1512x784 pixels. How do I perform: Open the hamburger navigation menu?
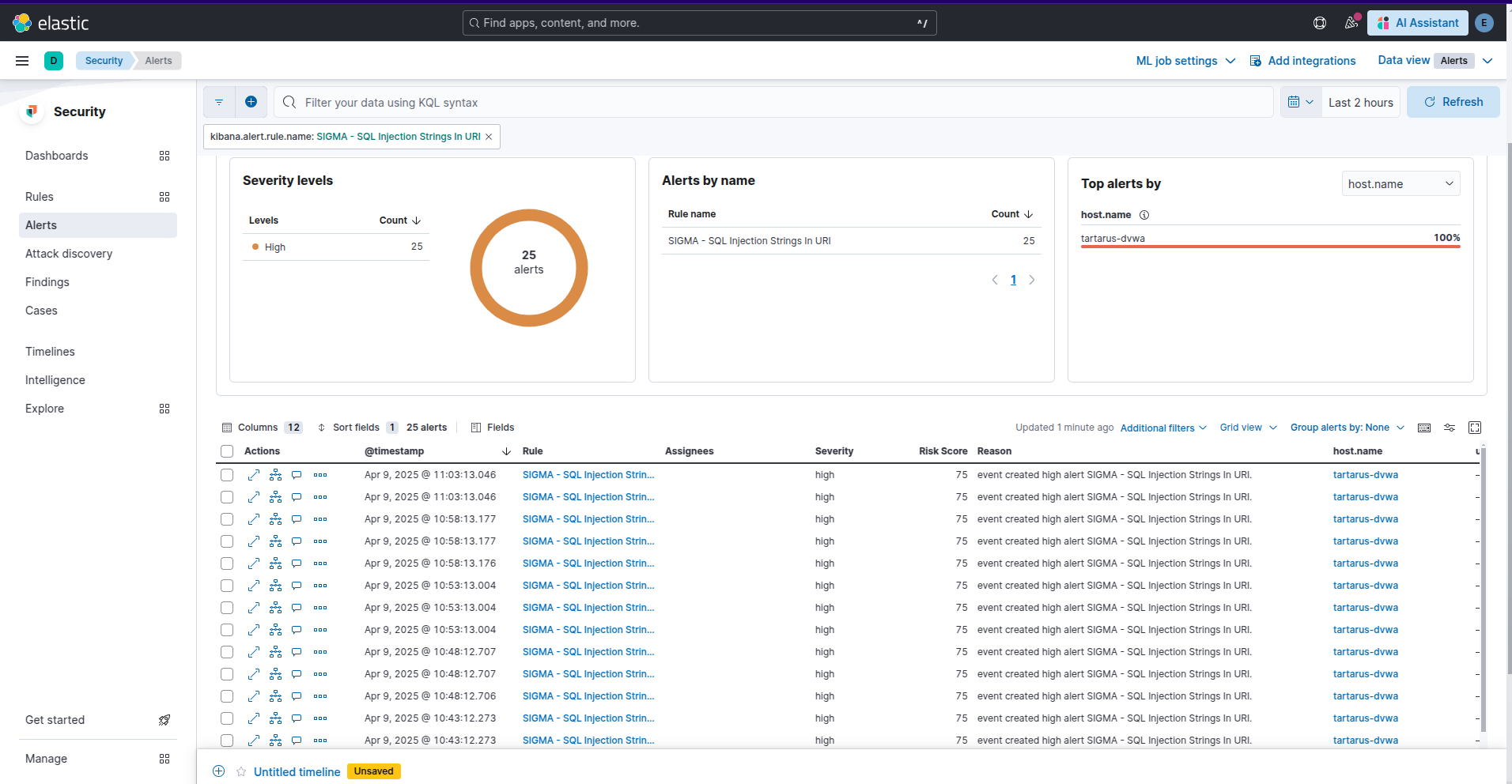[x=22, y=61]
